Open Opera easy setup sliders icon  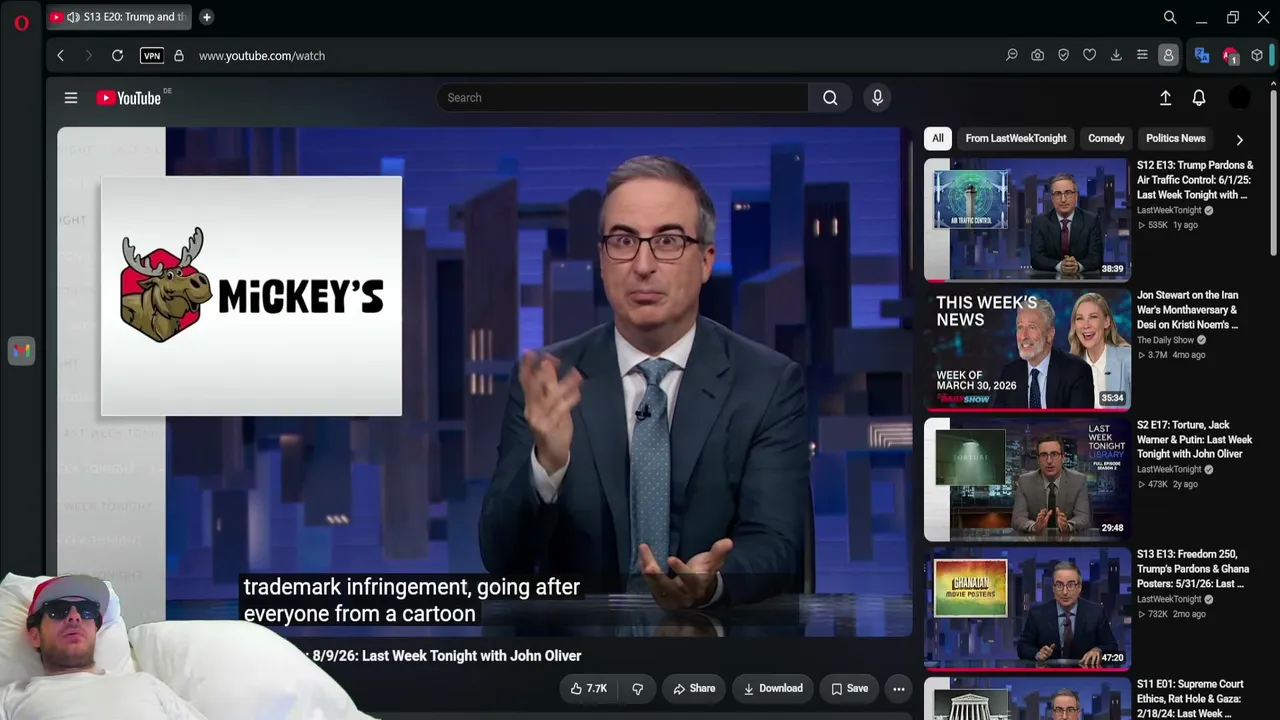1142,56
